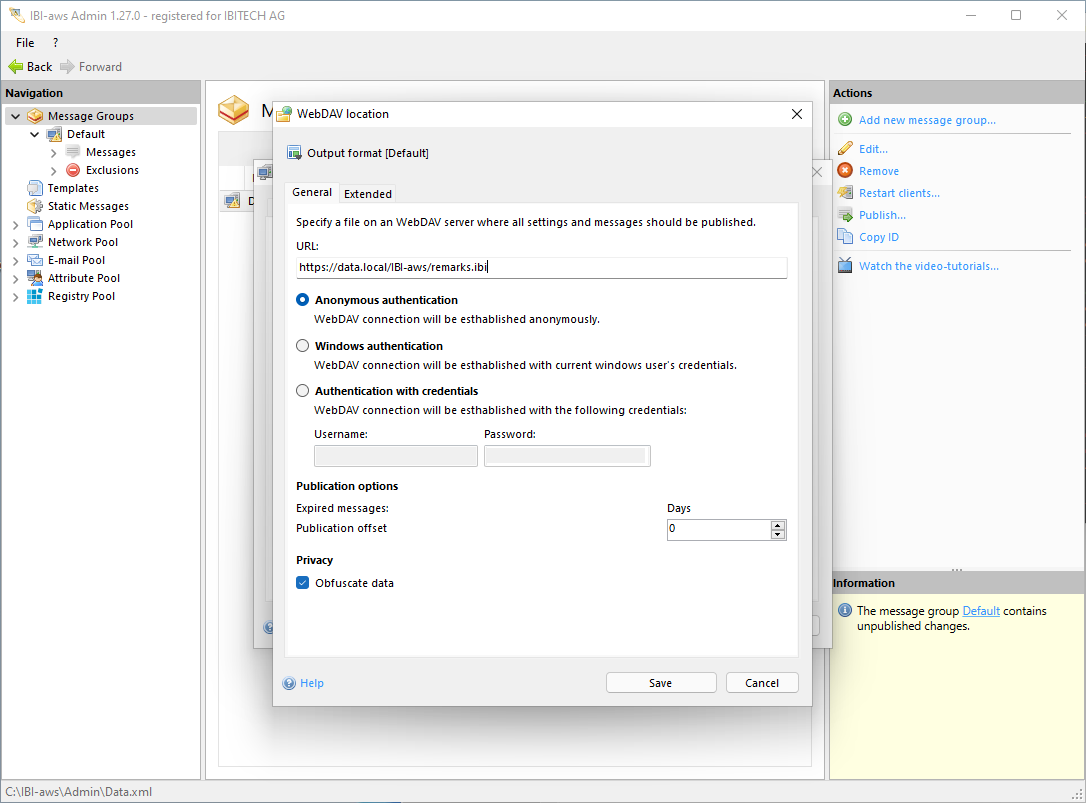The image size is (1086, 803).
Task: Uncheck the Obfuscate data checkbox
Action: [303, 583]
